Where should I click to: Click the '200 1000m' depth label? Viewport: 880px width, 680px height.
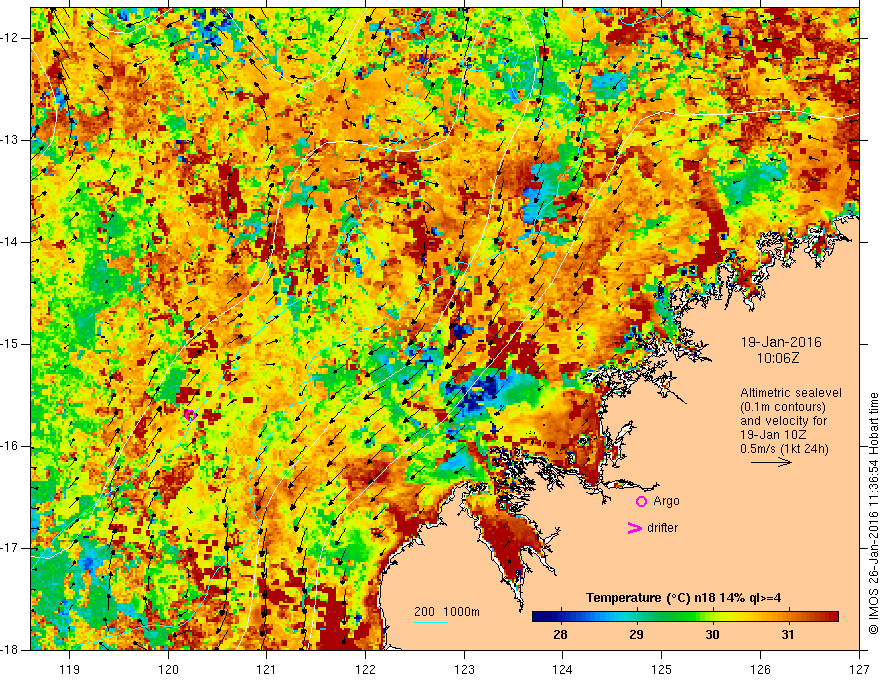[447, 612]
